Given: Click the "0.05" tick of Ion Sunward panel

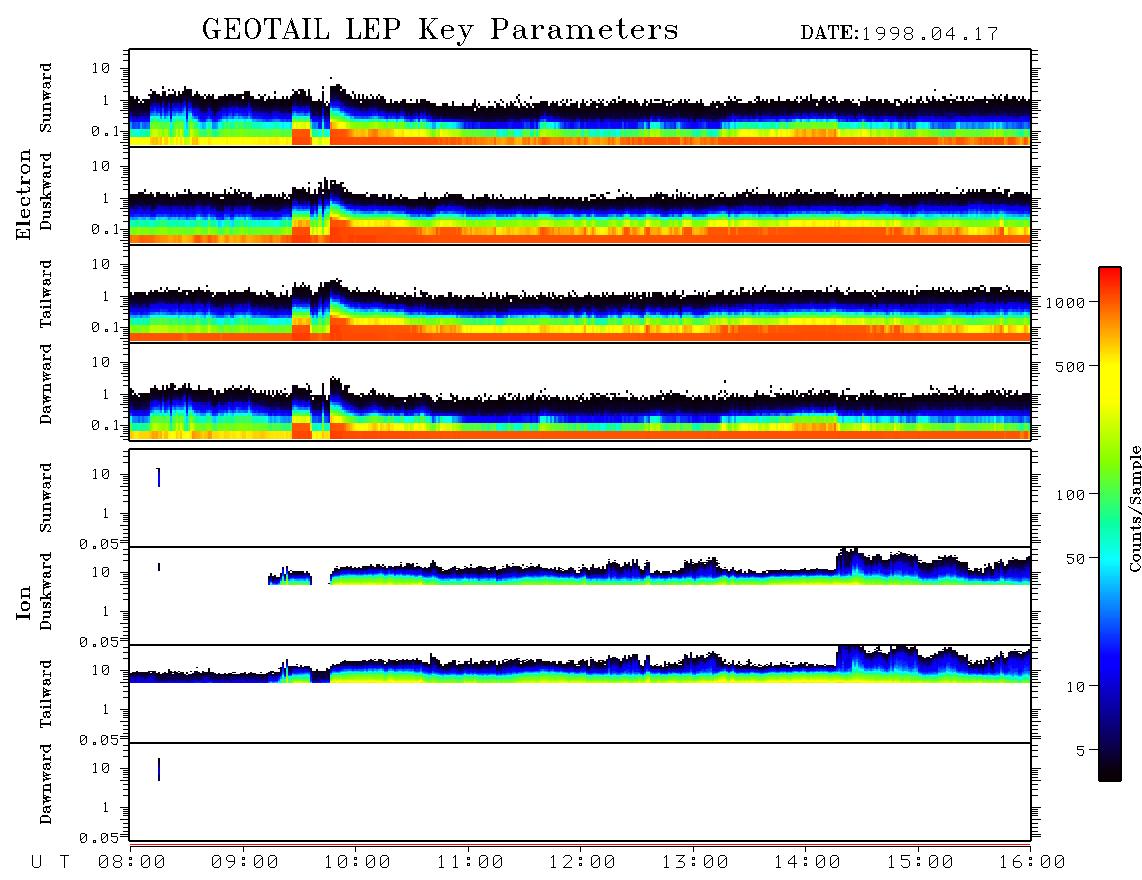Looking at the screenshot, I should click(x=98, y=544).
